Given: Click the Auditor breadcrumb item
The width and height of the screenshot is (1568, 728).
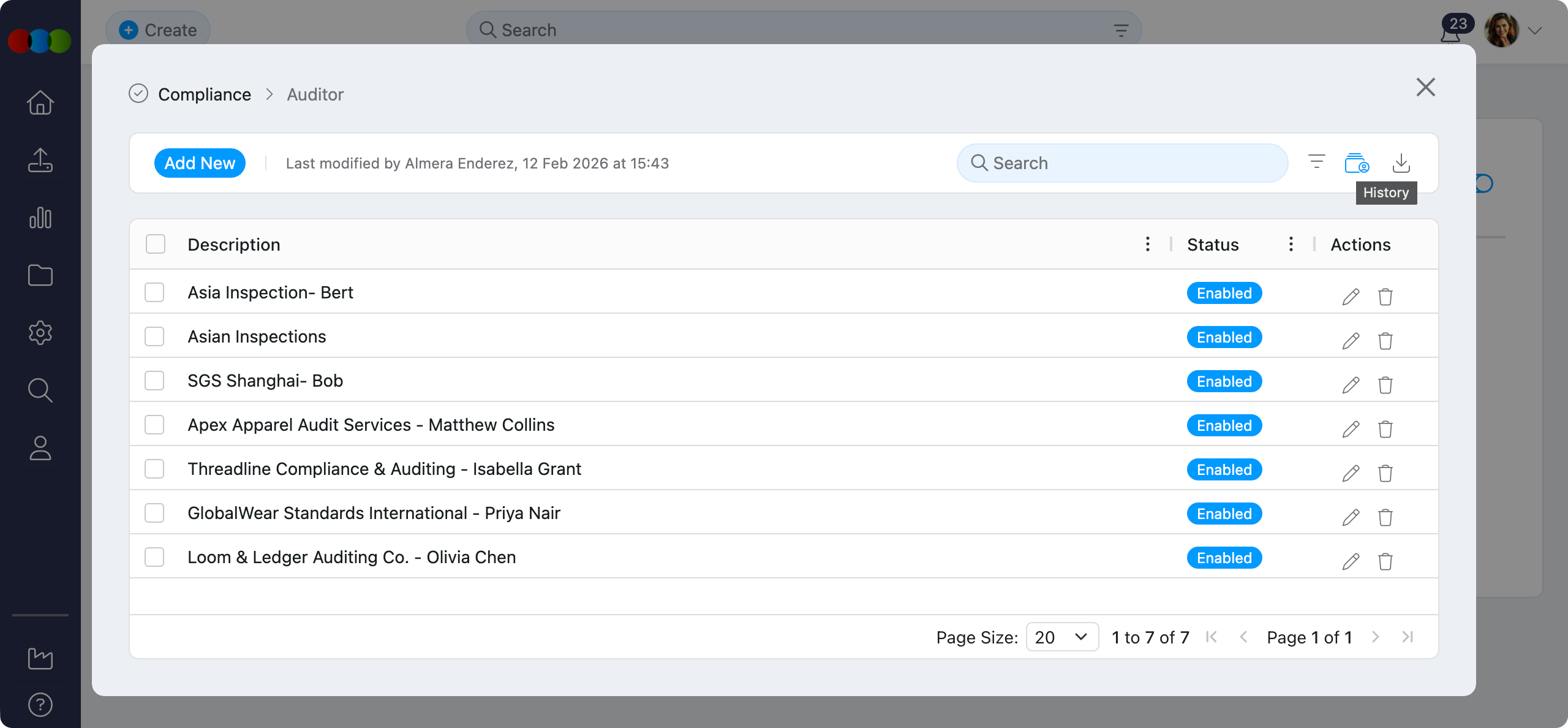Looking at the screenshot, I should (x=315, y=94).
